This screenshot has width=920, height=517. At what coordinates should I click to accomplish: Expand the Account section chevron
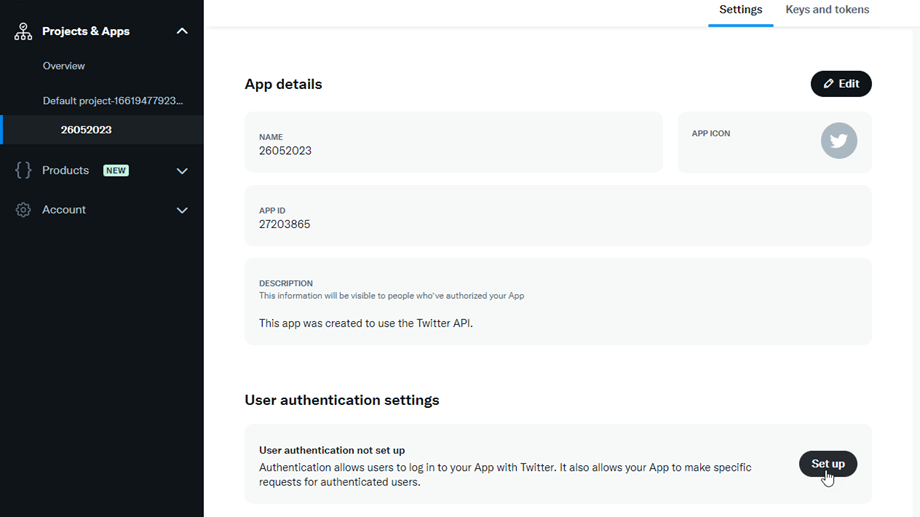[x=182, y=210]
